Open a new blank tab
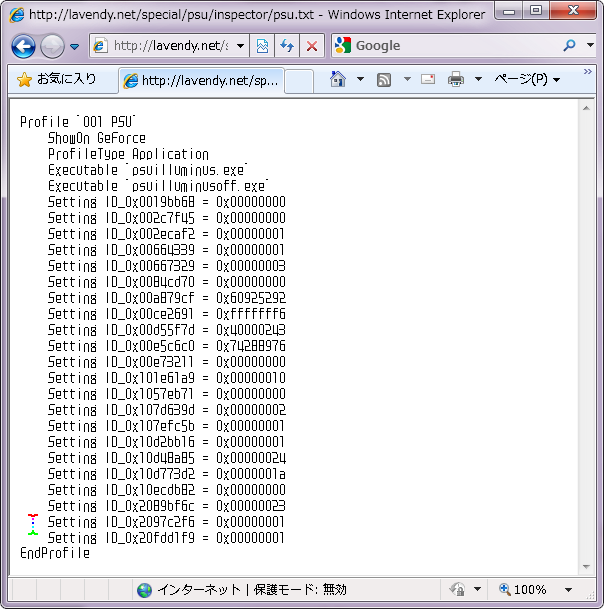 [299, 81]
